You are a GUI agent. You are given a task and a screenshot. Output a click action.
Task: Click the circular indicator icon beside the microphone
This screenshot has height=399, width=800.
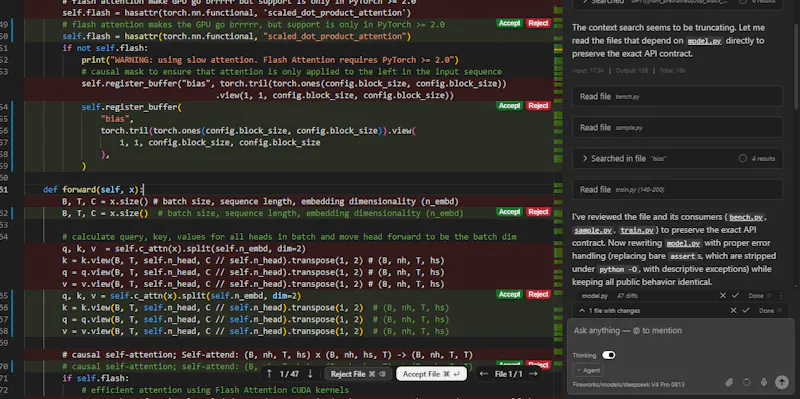(x=746, y=382)
